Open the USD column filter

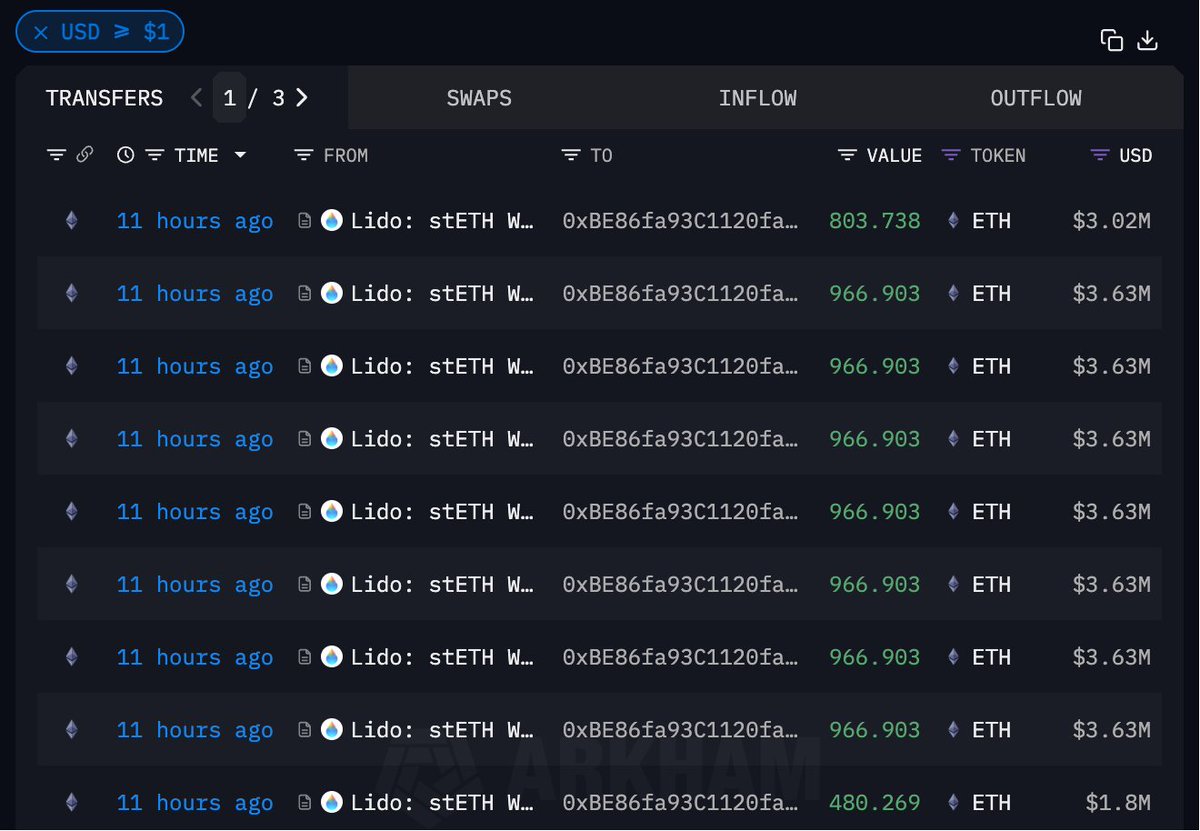tap(1100, 155)
